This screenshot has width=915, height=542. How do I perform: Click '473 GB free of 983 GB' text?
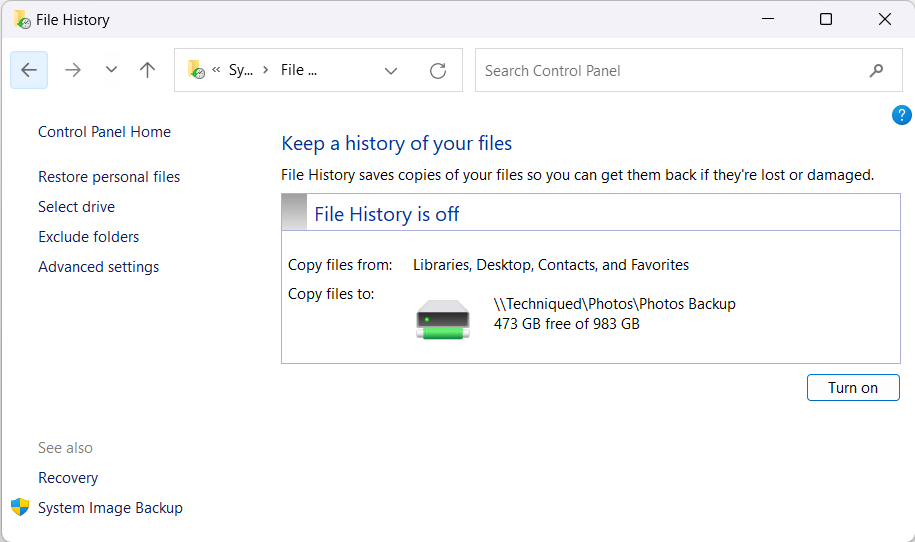click(567, 324)
